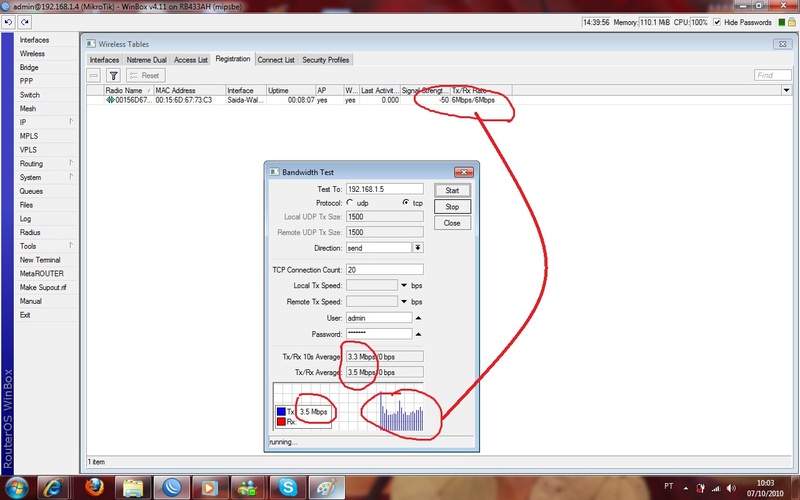Collapse the Password field arrow
Image resolution: width=800 pixels, height=500 pixels.
point(418,334)
